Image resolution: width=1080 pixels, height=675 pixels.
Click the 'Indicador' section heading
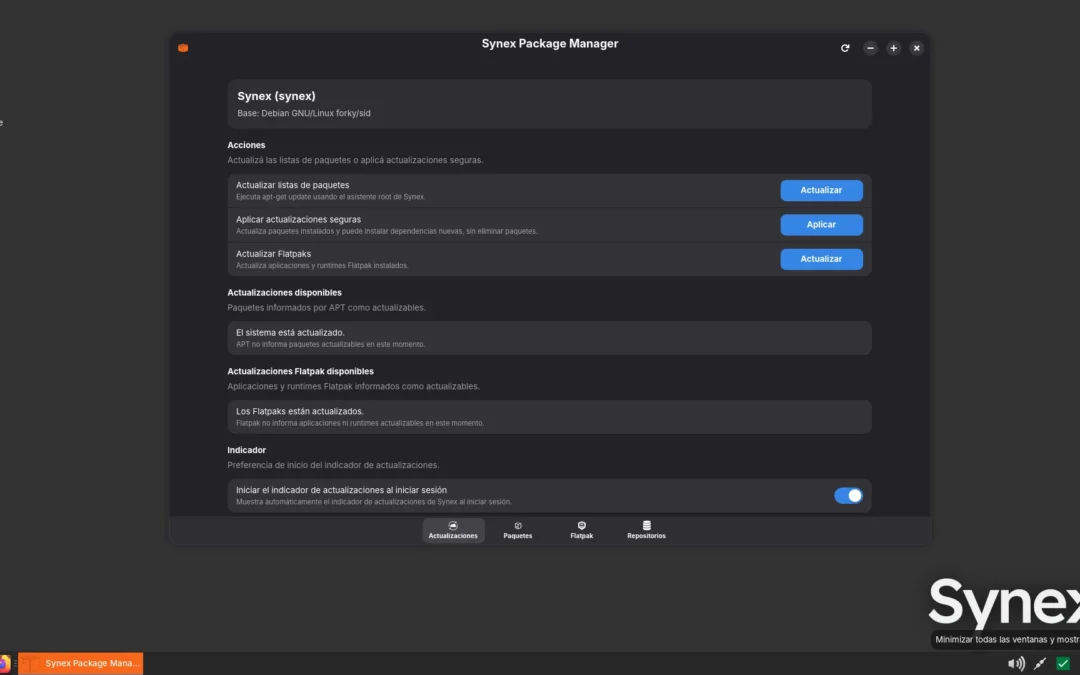(247, 450)
